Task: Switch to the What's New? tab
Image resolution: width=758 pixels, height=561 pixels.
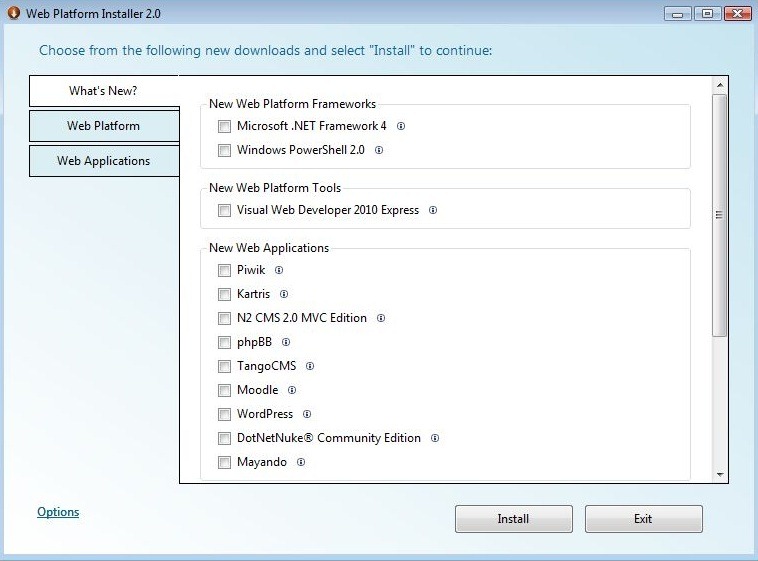Action: click(104, 91)
